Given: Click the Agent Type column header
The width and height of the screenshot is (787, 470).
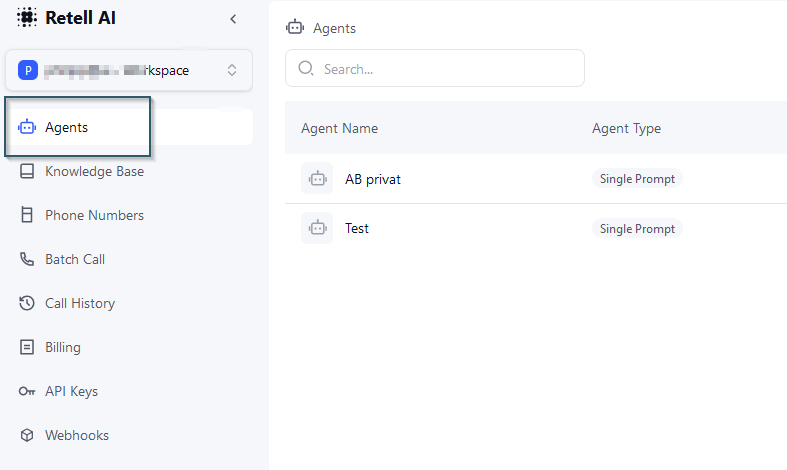Looking at the screenshot, I should coord(626,128).
